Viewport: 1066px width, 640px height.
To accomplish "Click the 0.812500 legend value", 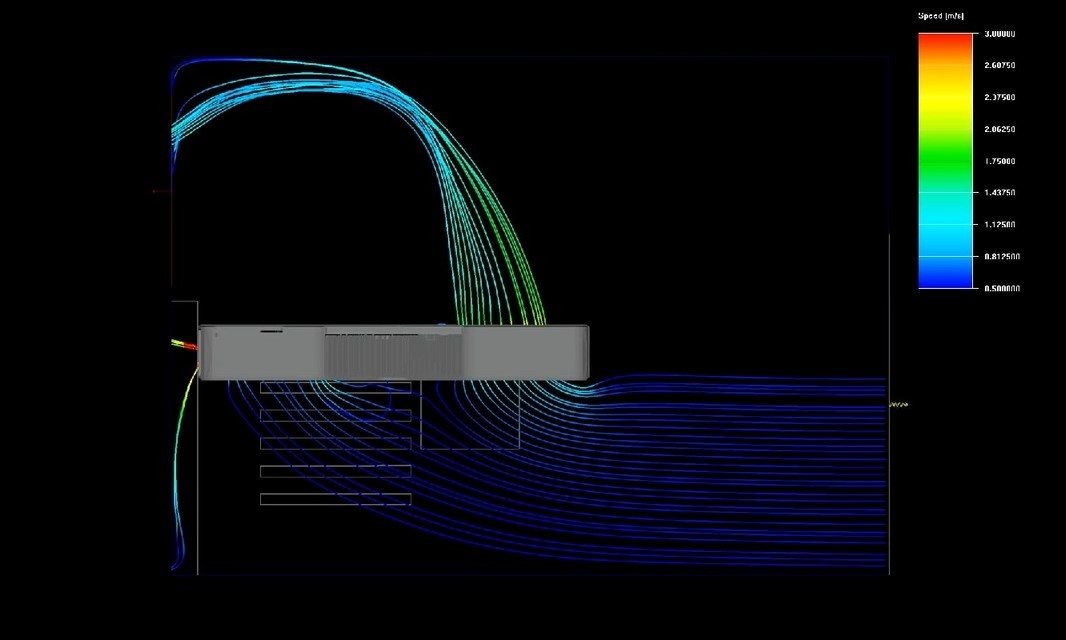I will click(1002, 256).
